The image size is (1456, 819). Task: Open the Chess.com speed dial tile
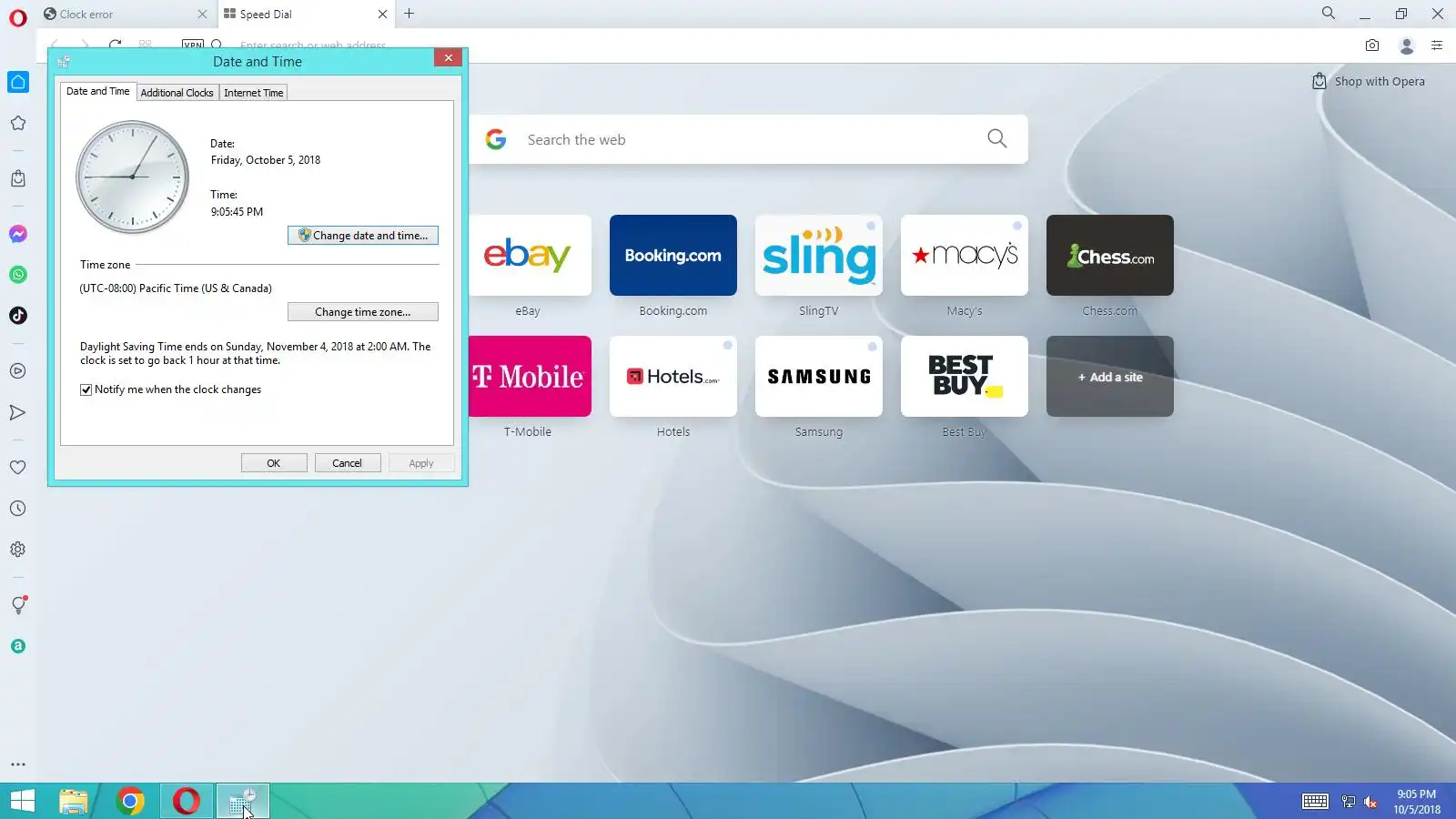point(1110,255)
